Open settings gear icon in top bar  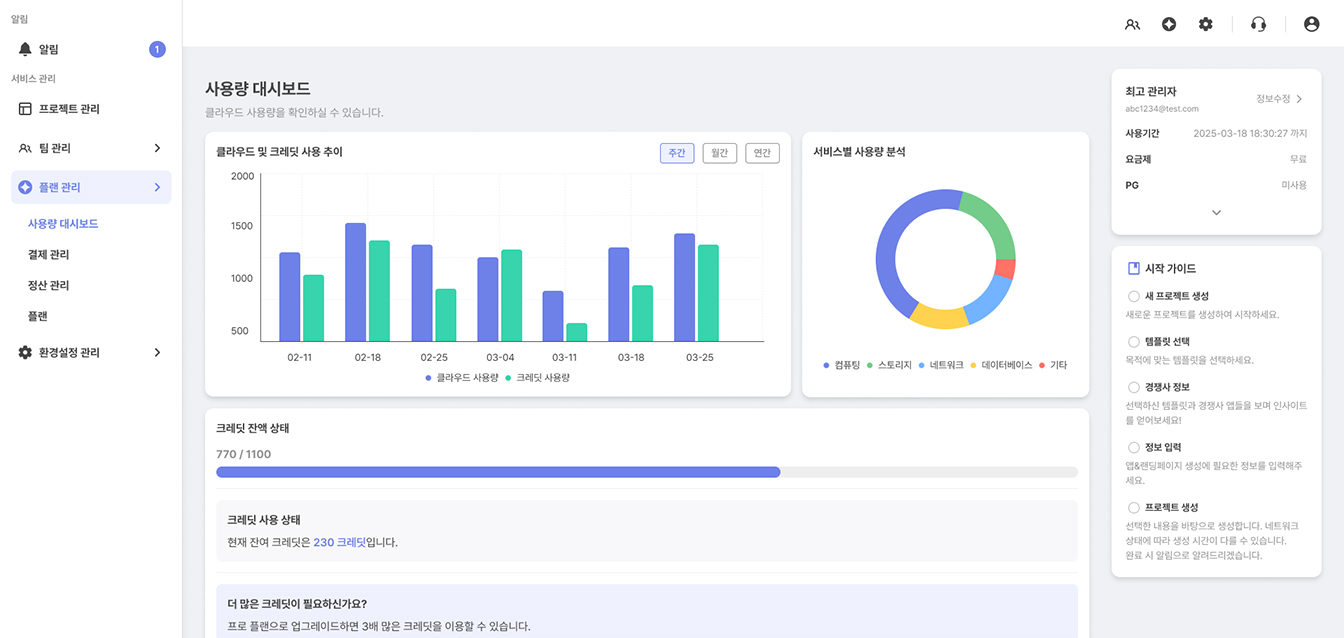pyautogui.click(x=1205, y=24)
